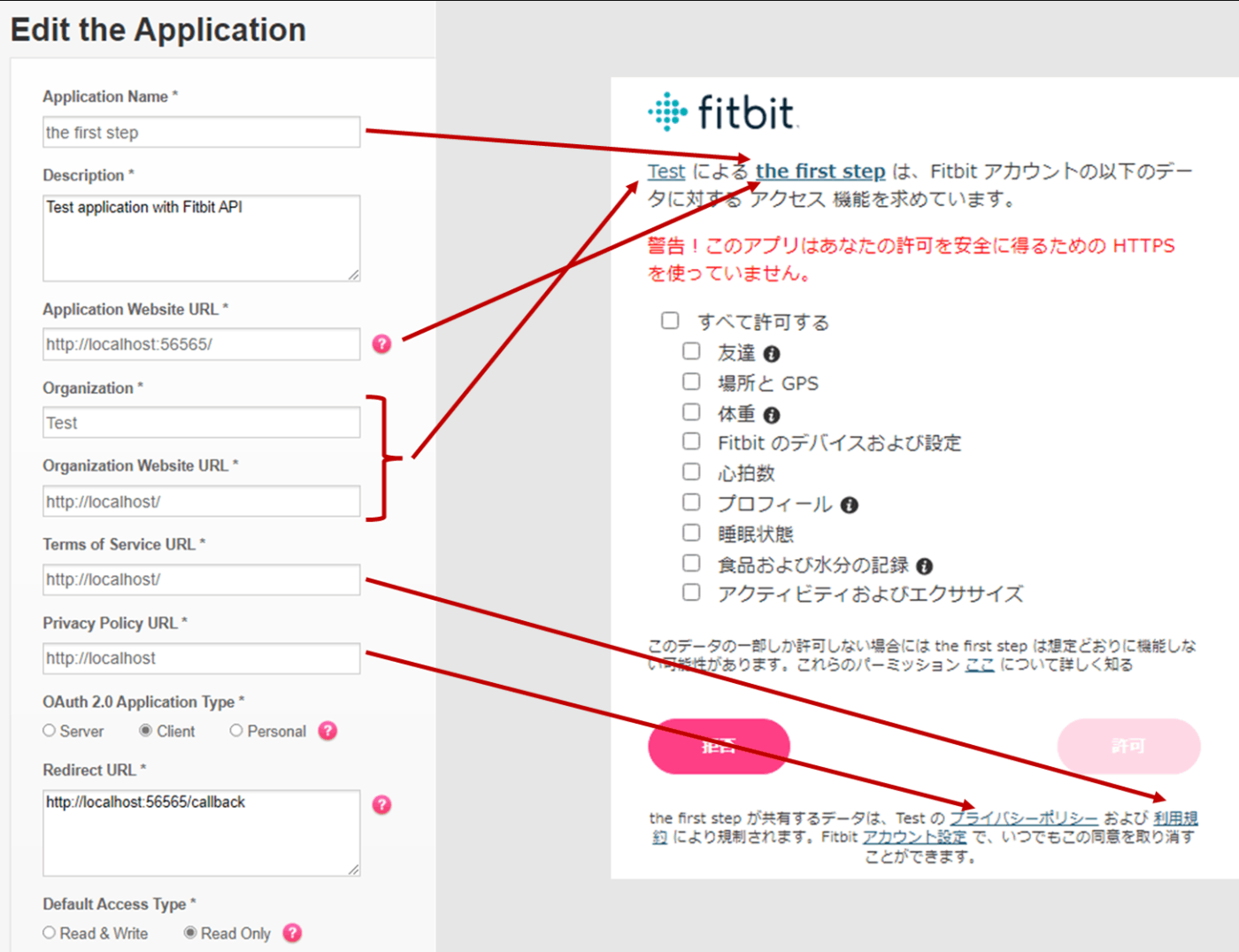Open the アカウント設定 link

point(915,837)
